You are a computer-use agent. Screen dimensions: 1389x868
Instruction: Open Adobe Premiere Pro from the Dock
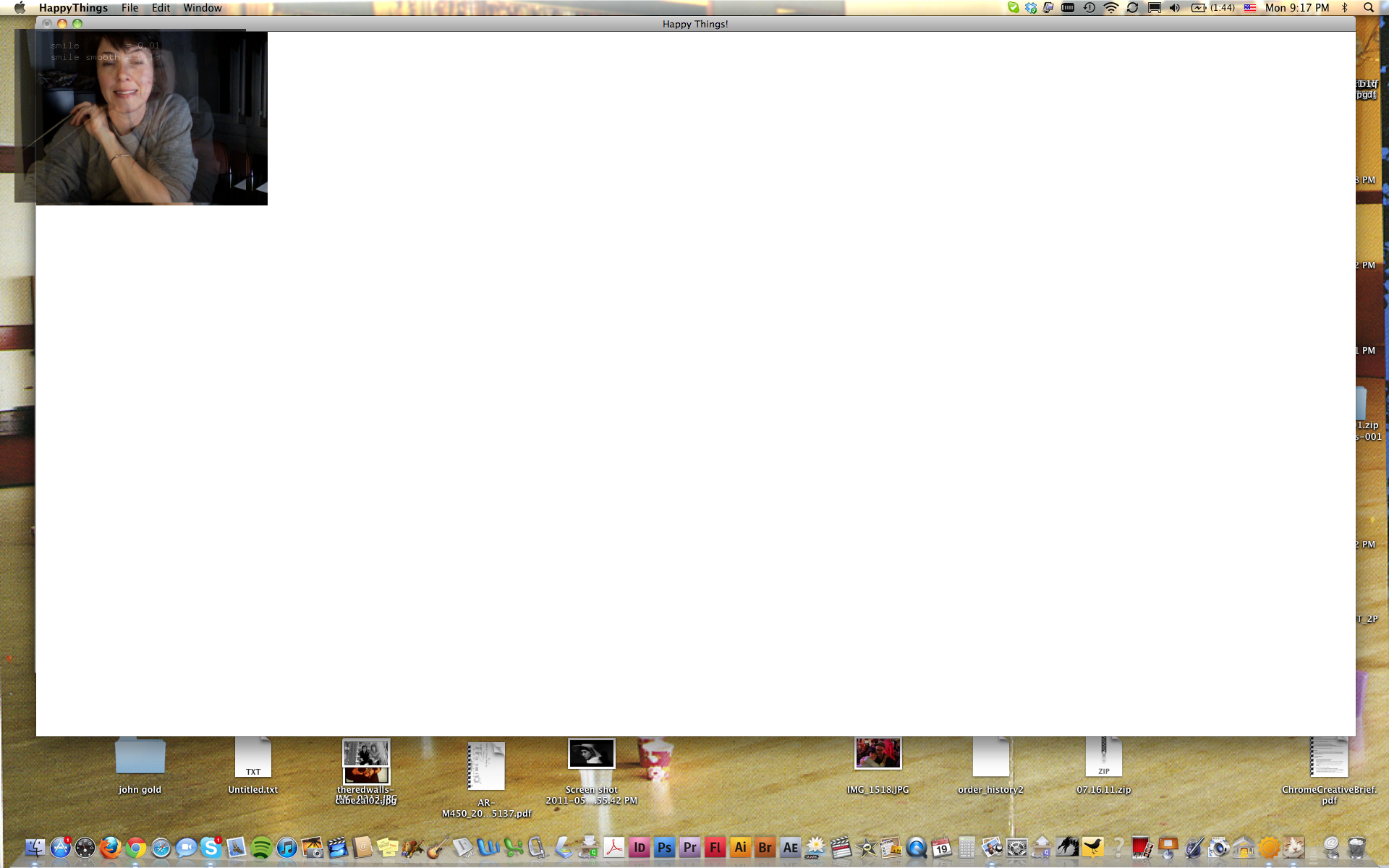click(x=690, y=847)
